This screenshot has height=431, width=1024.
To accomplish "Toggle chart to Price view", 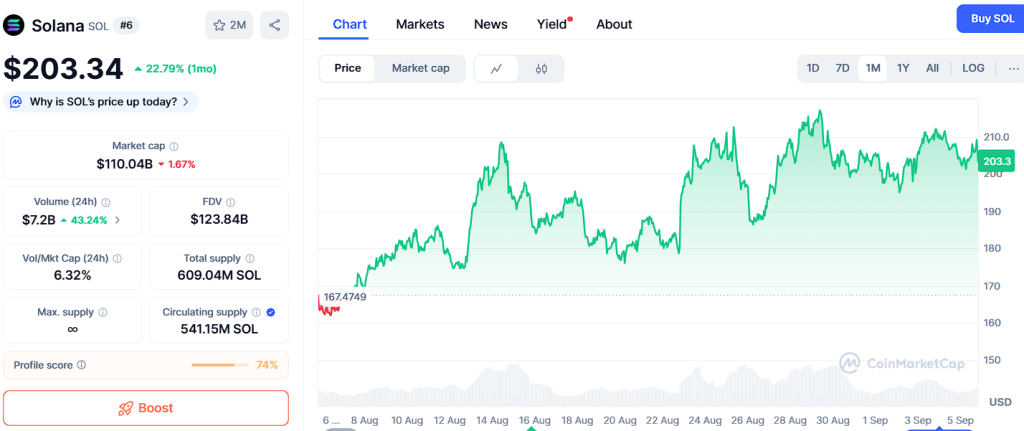I will click(x=348, y=68).
